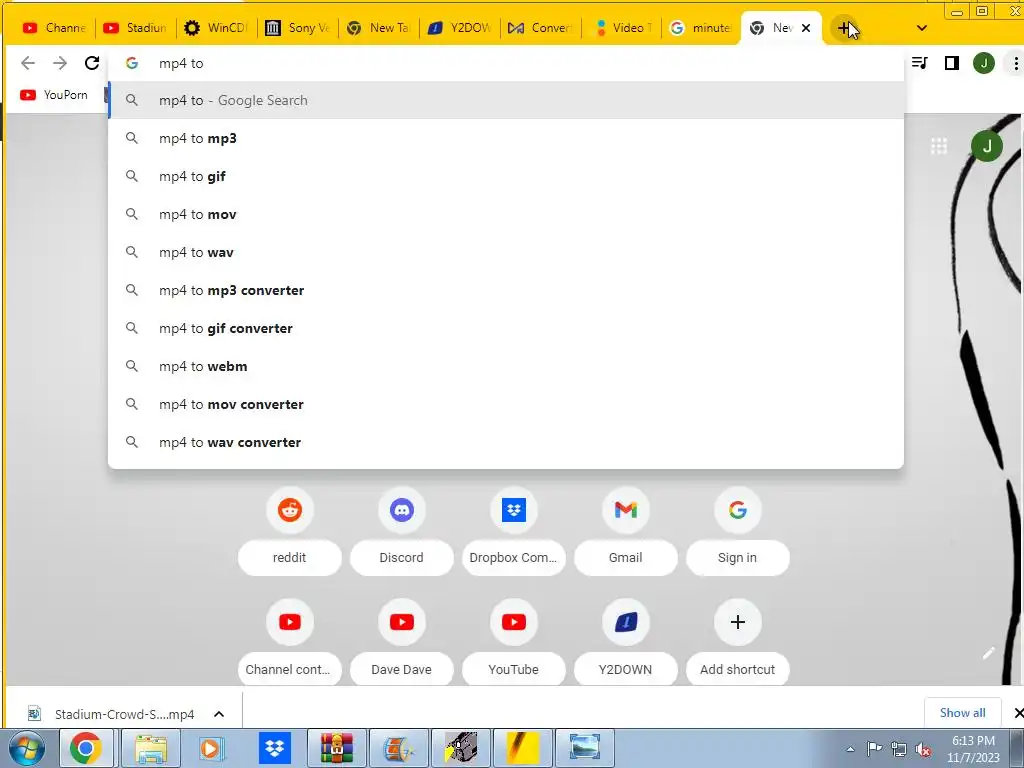The image size is (1024, 768).
Task: Open the Gmail shortcut
Action: (x=626, y=532)
